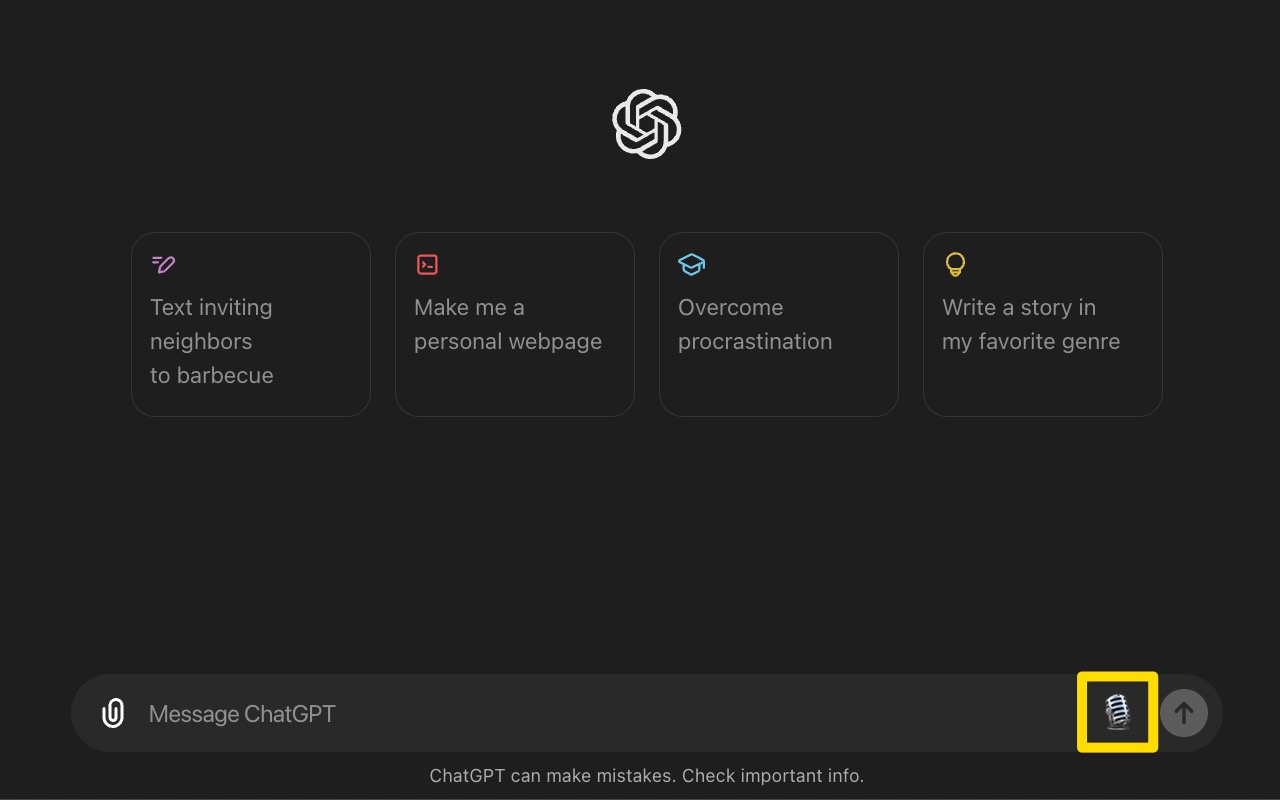Pick the "Overcome procrastination" suggestion card
Image resolution: width=1280 pixels, height=800 pixels.
(778, 324)
